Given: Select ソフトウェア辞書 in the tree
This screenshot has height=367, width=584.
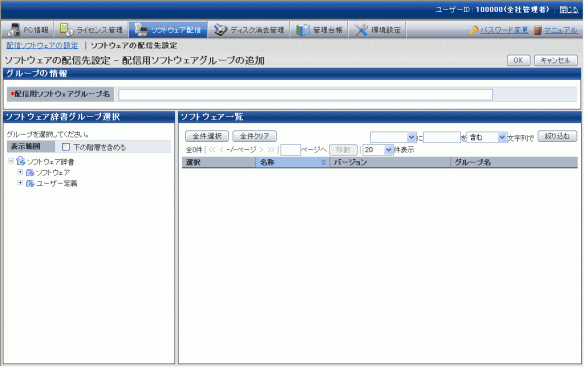Looking at the screenshot, I should point(50,162).
